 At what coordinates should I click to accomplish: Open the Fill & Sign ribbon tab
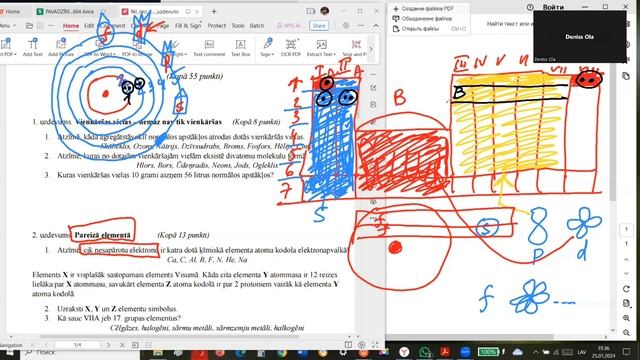(x=188, y=25)
